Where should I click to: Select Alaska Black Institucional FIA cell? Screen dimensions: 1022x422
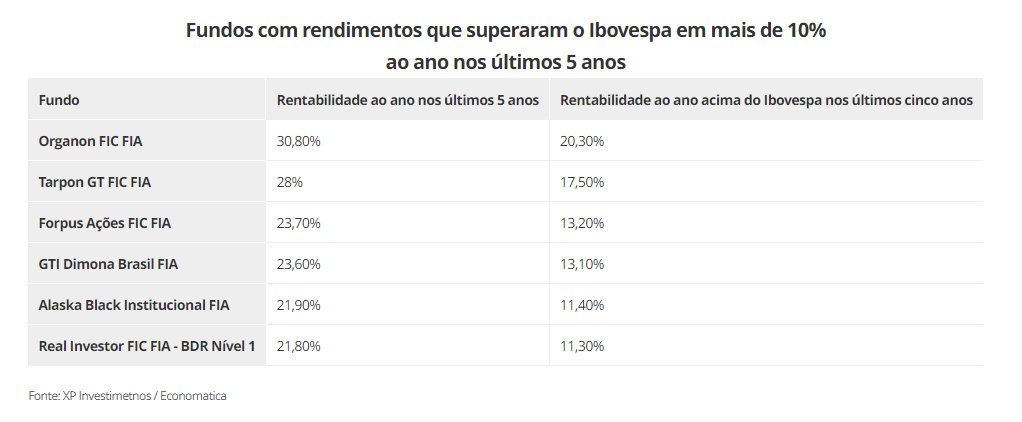(x=134, y=305)
